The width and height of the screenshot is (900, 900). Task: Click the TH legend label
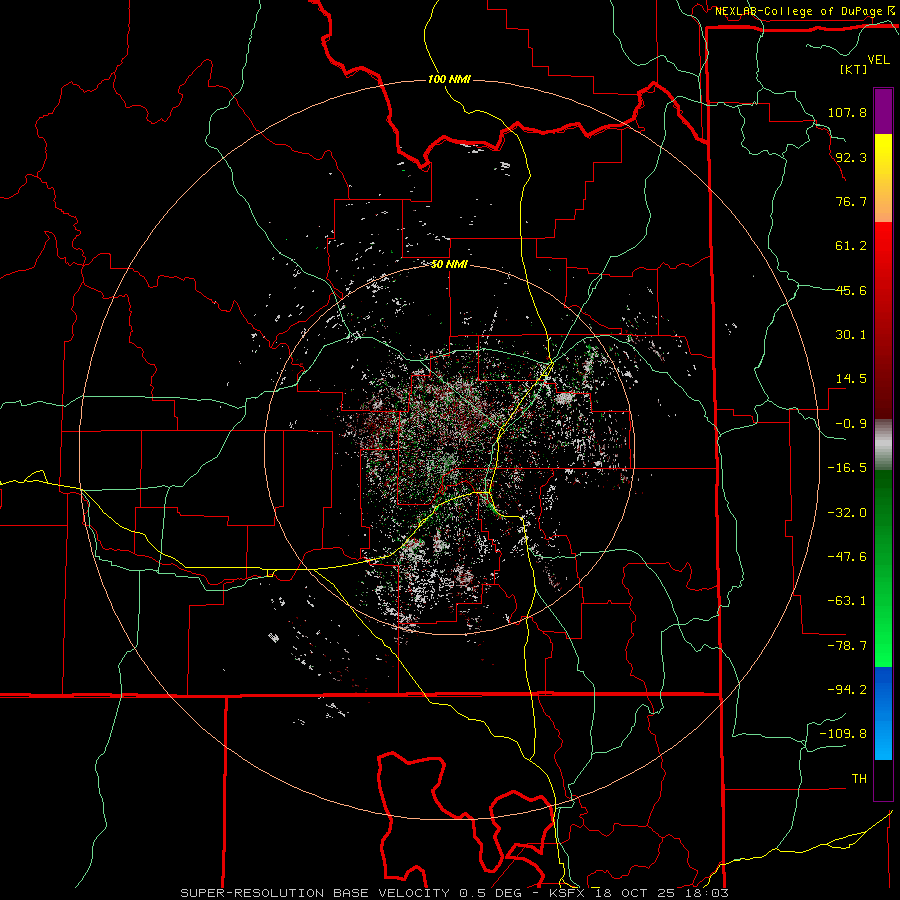[859, 778]
